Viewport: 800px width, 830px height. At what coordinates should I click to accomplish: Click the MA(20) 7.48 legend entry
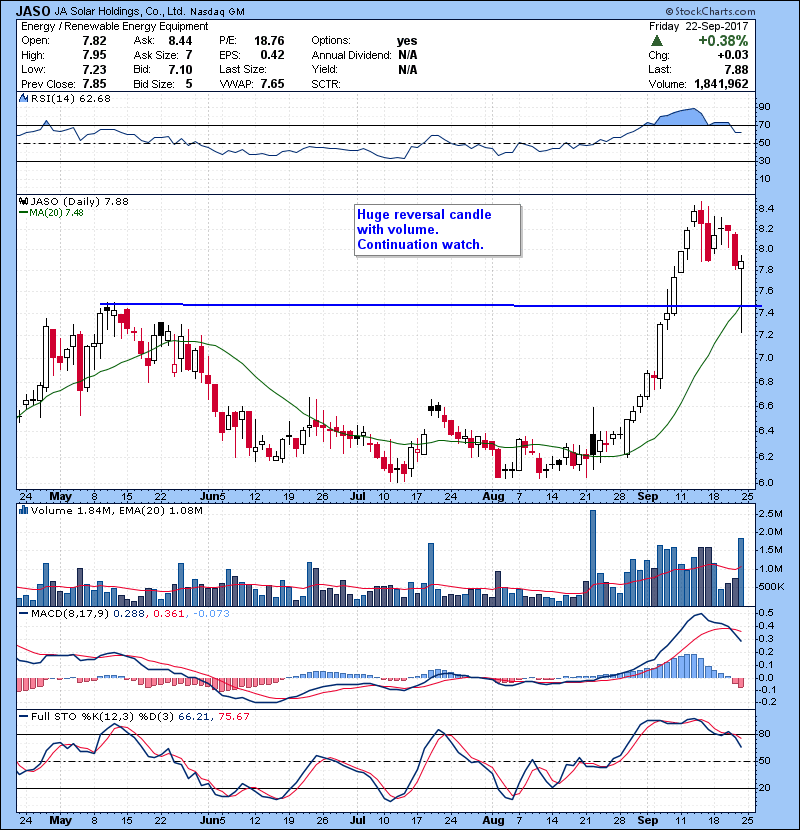coord(51,213)
